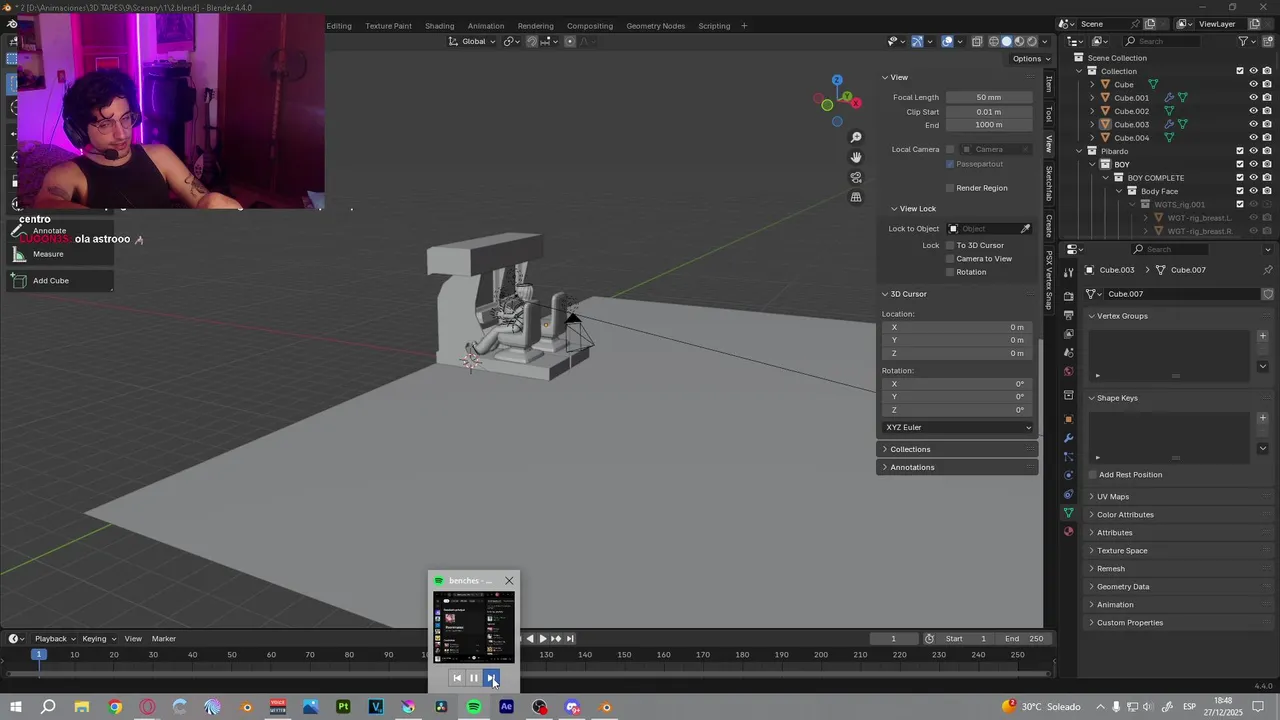Select material preview shading icon

pyautogui.click(x=1020, y=41)
